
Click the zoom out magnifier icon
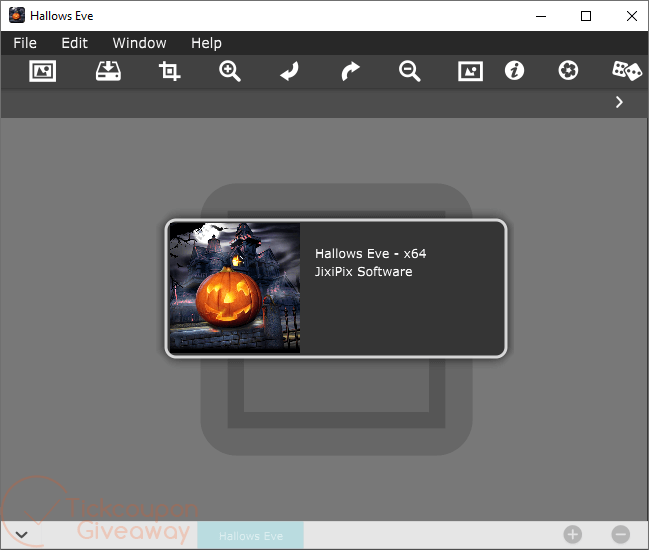(409, 71)
